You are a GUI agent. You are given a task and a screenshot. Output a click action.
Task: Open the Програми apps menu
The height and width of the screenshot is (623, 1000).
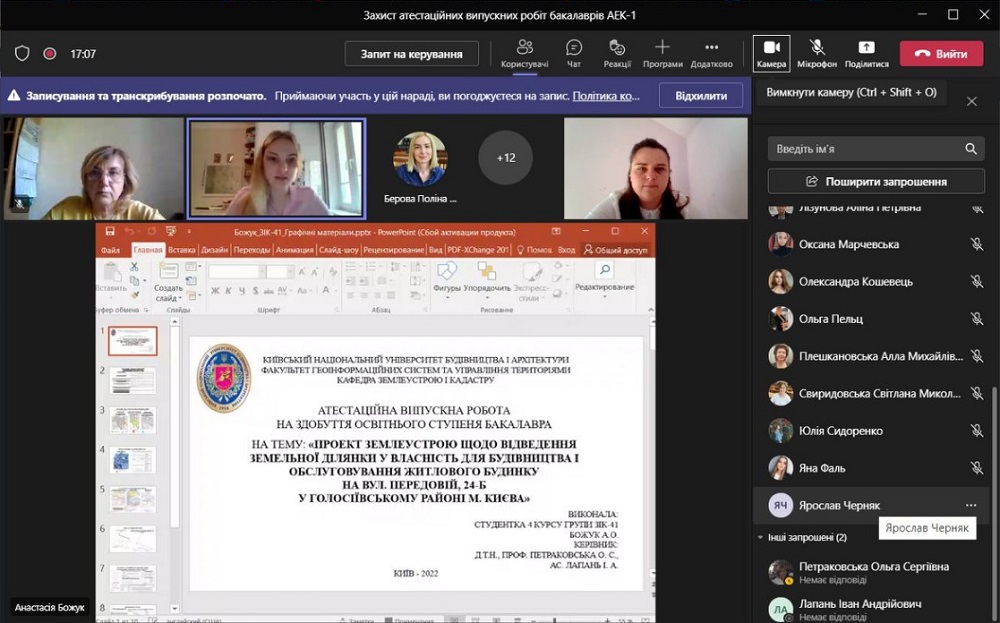(663, 54)
